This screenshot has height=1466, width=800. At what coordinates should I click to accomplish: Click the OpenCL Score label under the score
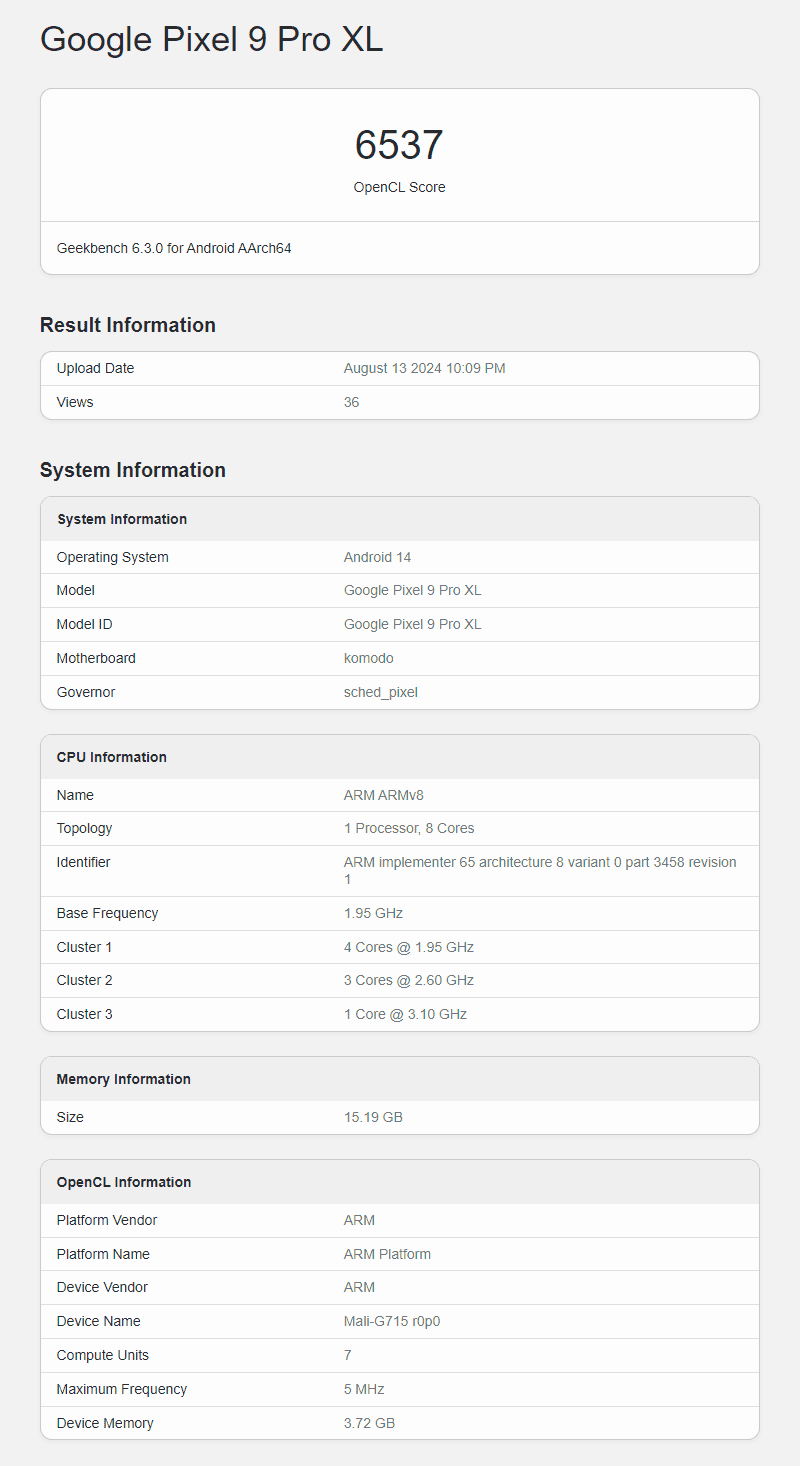click(x=399, y=187)
